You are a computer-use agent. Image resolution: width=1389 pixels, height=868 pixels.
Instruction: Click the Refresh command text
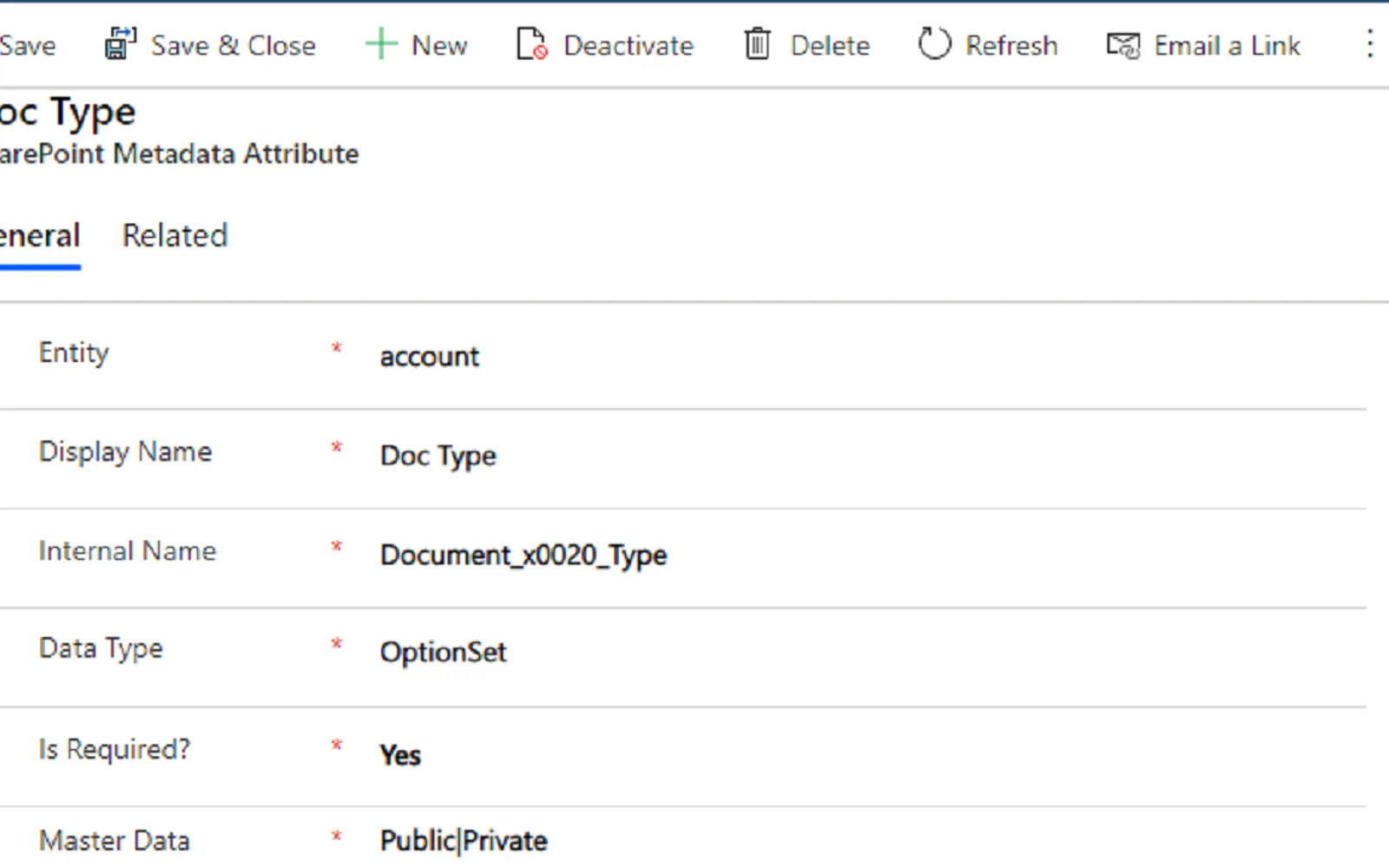pos(1011,45)
